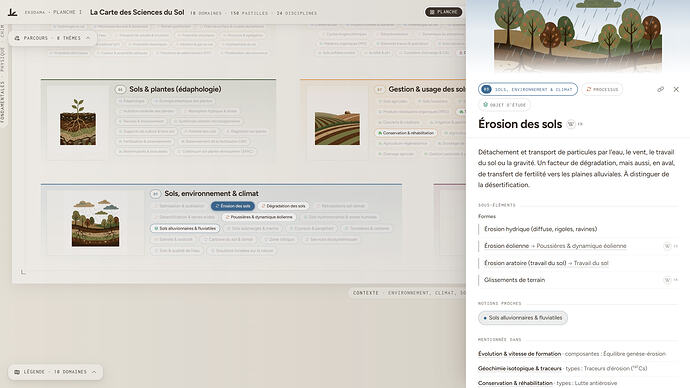Screen dimensions: 690x388
Task: Click the Sols & plantes plant illustration
Action: pyautogui.click(x=78, y=122)
